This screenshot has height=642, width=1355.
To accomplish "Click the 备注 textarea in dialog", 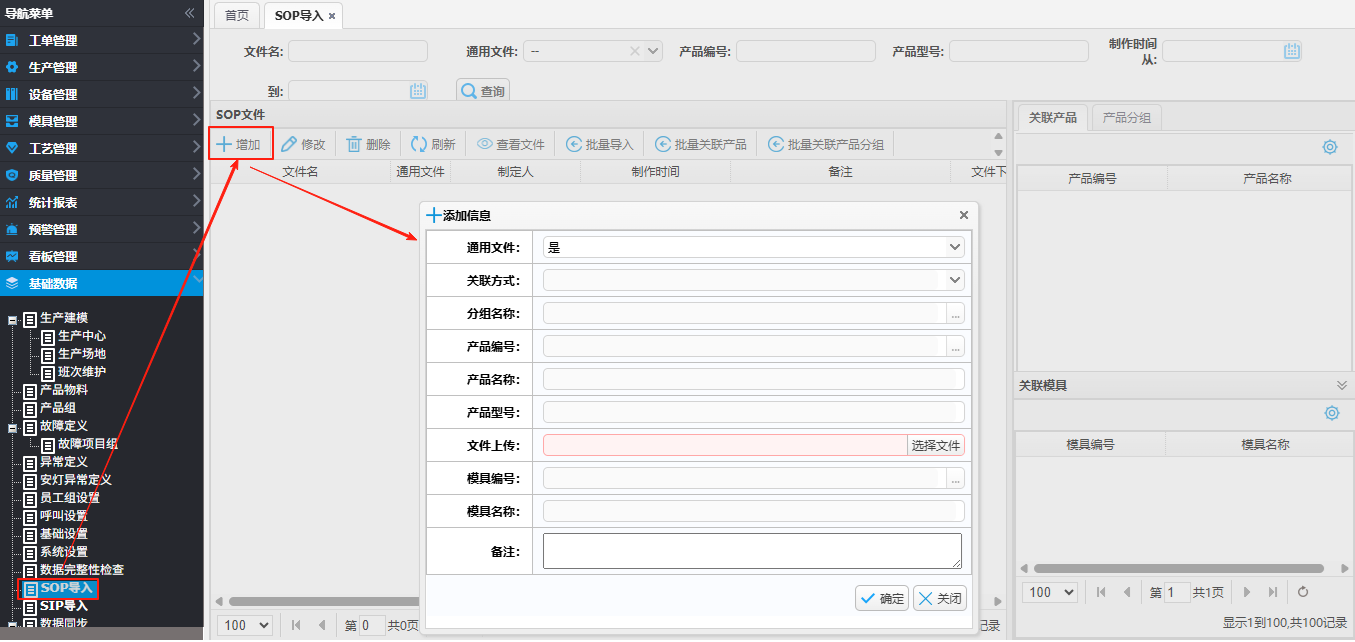I will click(752, 551).
